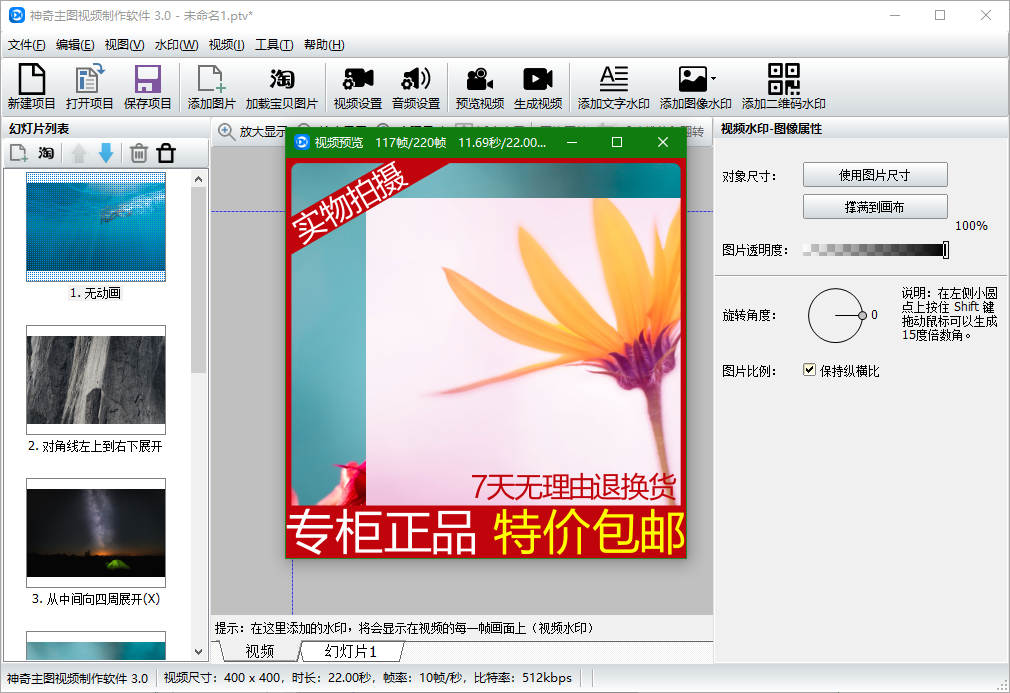
Task: Toggle the 保持纵横比 aspect ratio checkbox
Action: (x=810, y=370)
